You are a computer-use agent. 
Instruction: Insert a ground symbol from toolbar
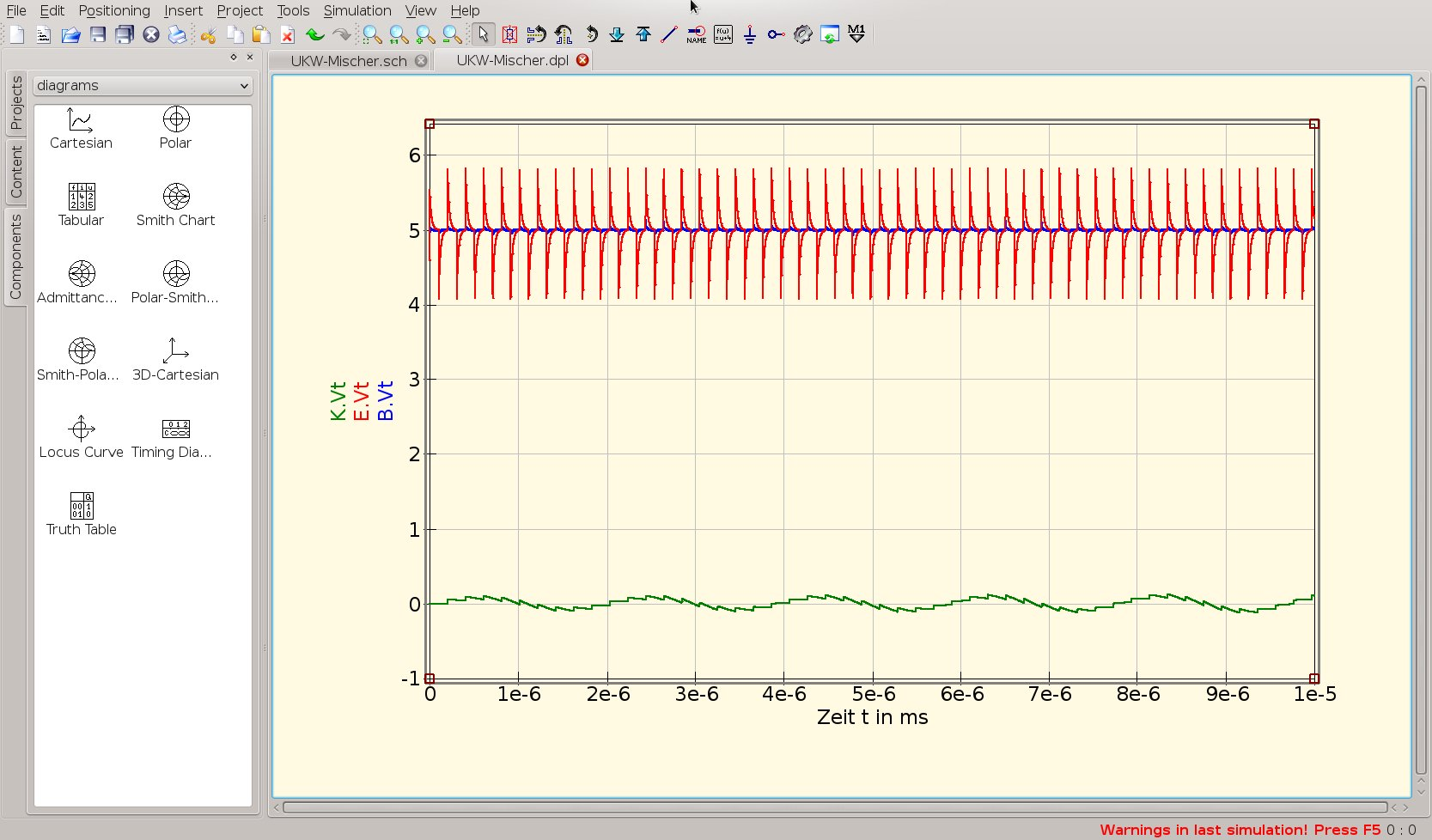click(x=749, y=34)
